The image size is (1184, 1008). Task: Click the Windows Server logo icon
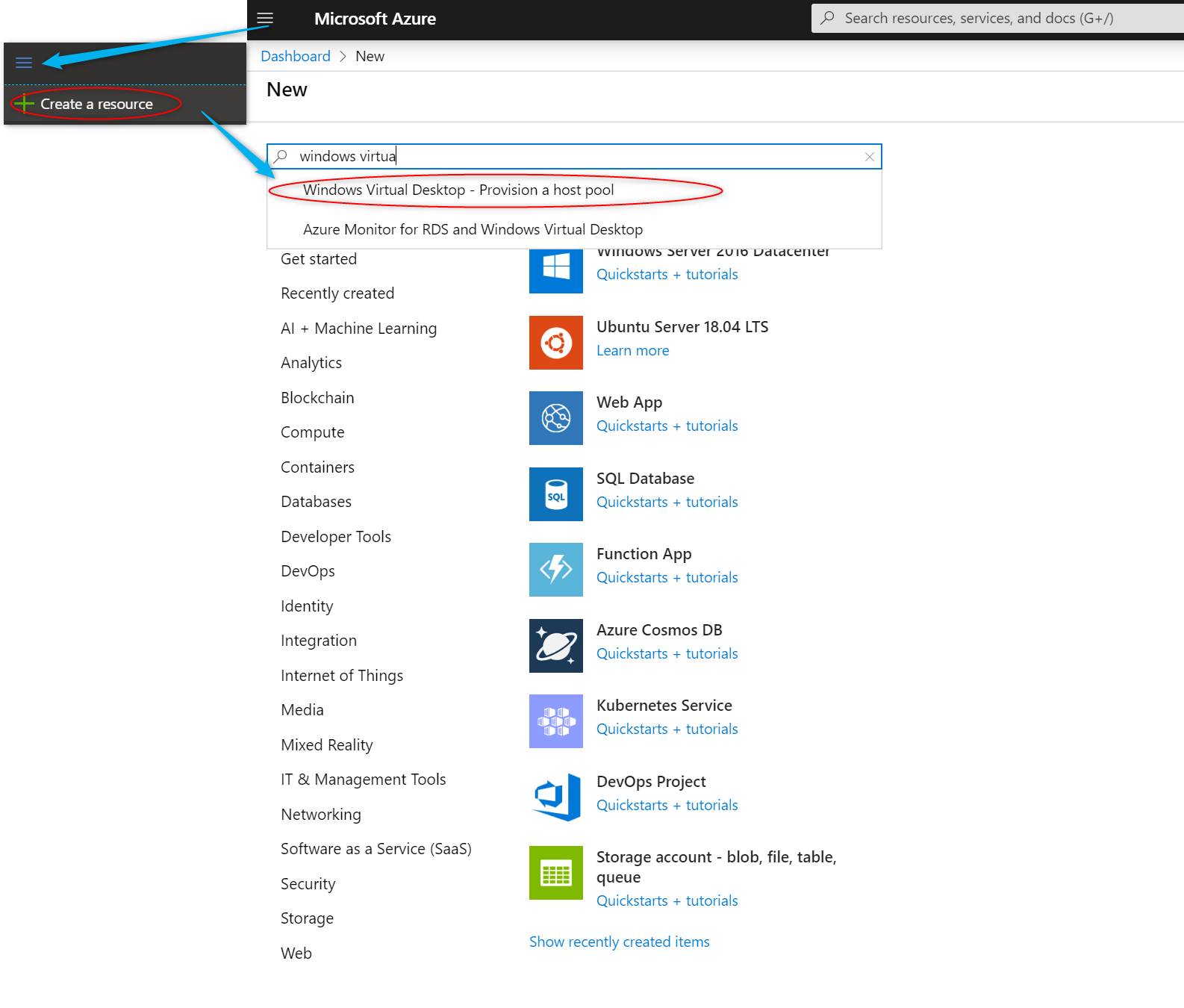click(556, 270)
